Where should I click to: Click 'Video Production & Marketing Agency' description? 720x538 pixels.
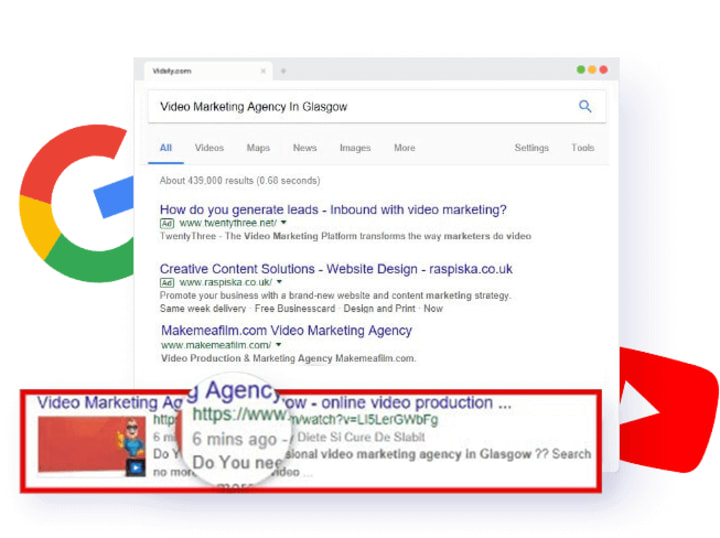pyautogui.click(x=288, y=359)
